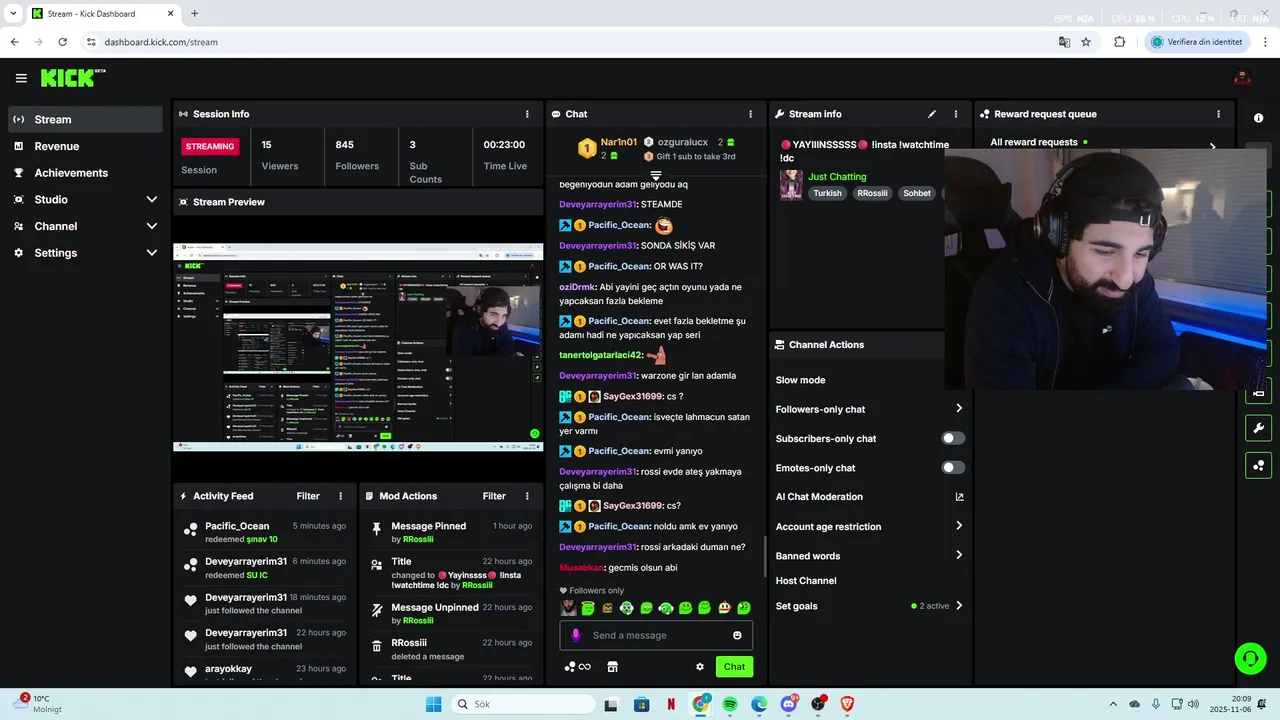Open the Activity Feed Filter
The image size is (1280, 720).
pyautogui.click(x=308, y=496)
